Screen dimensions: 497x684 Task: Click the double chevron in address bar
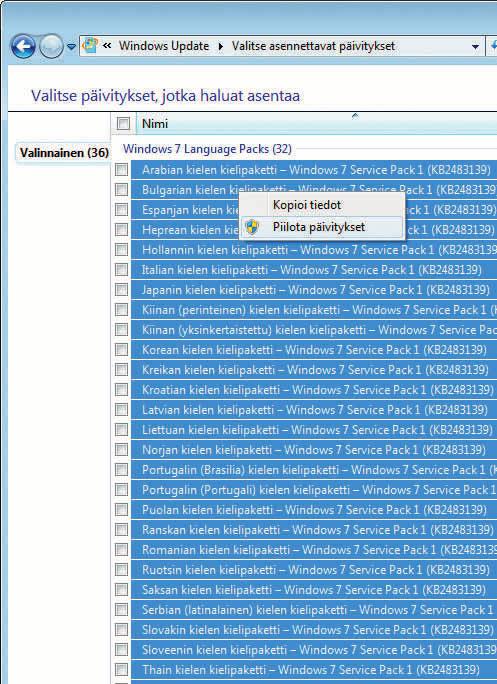[107, 46]
